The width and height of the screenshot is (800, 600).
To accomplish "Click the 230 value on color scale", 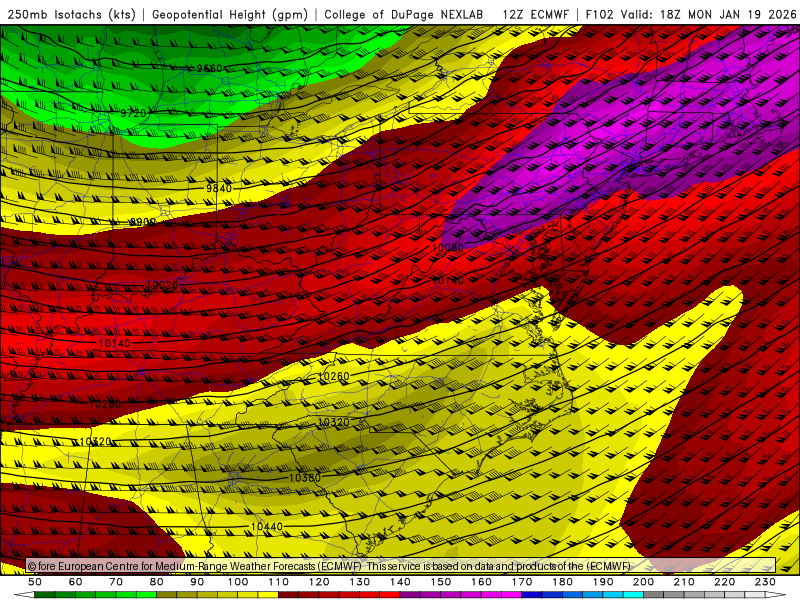I will [765, 582].
